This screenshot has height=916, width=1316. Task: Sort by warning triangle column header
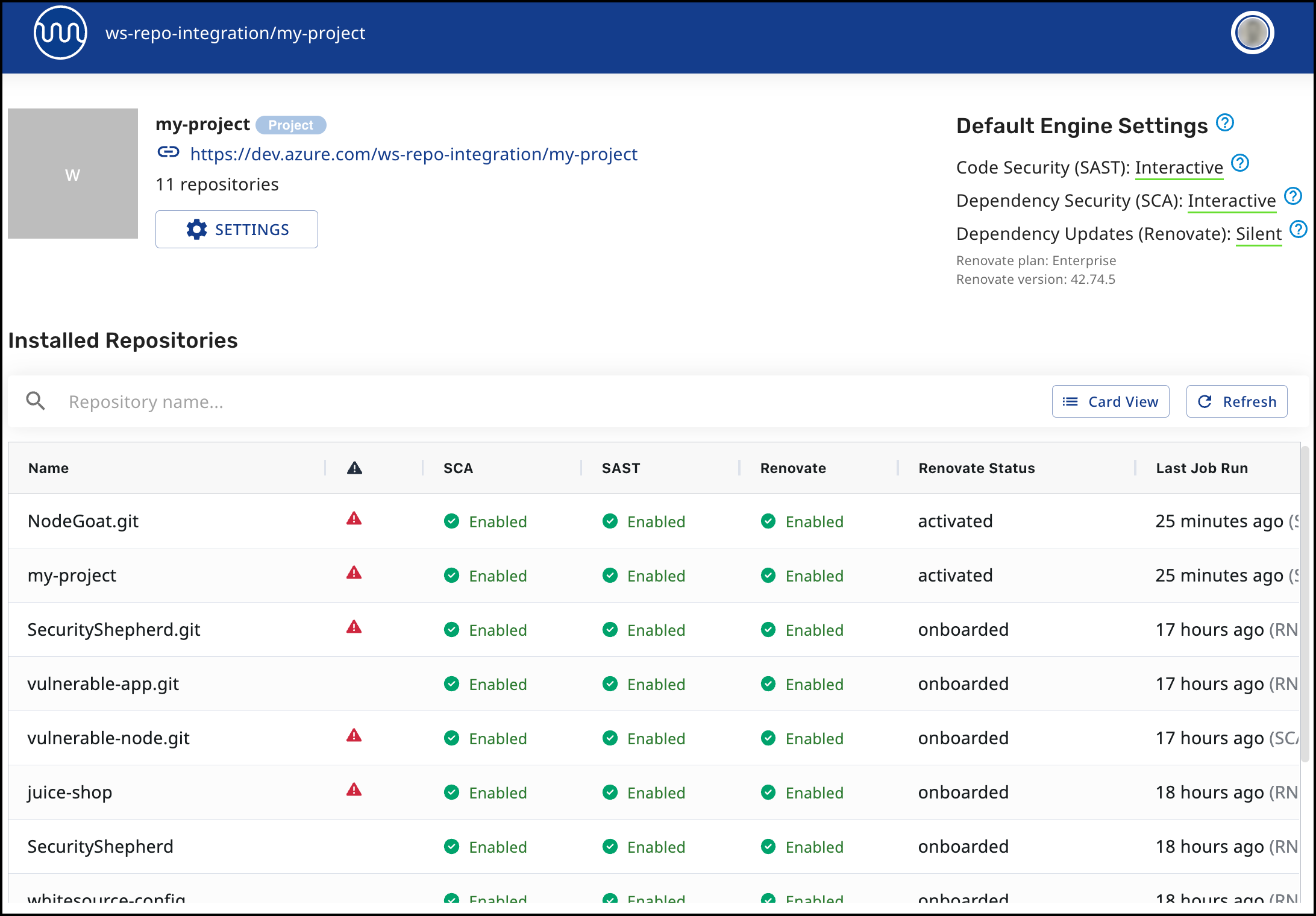tap(354, 468)
